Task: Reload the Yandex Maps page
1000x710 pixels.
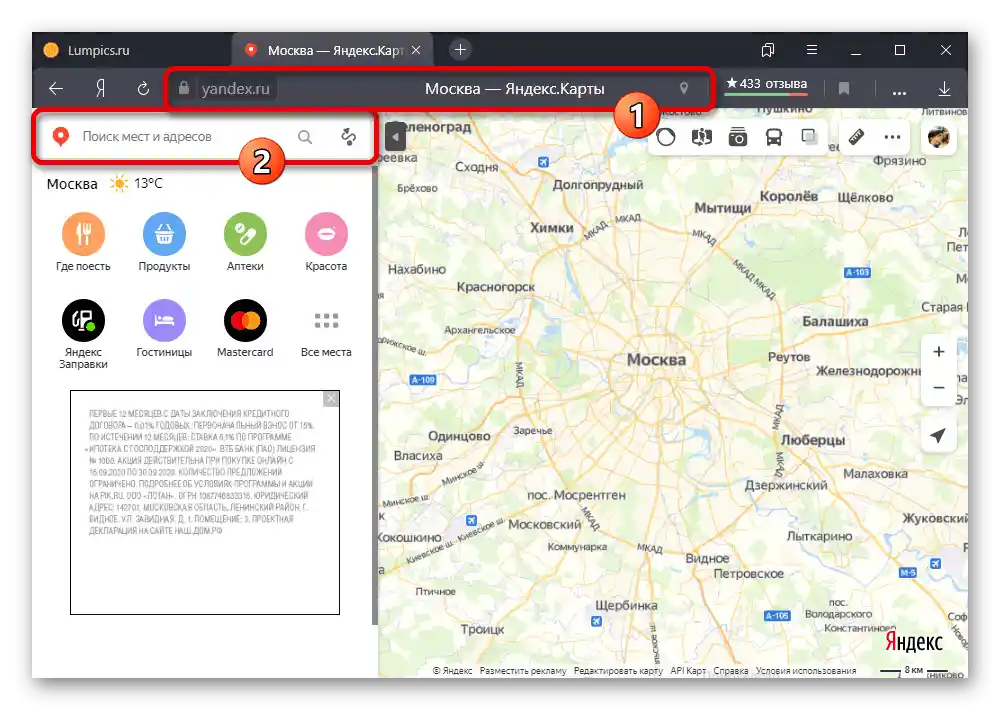Action: pyautogui.click(x=143, y=89)
